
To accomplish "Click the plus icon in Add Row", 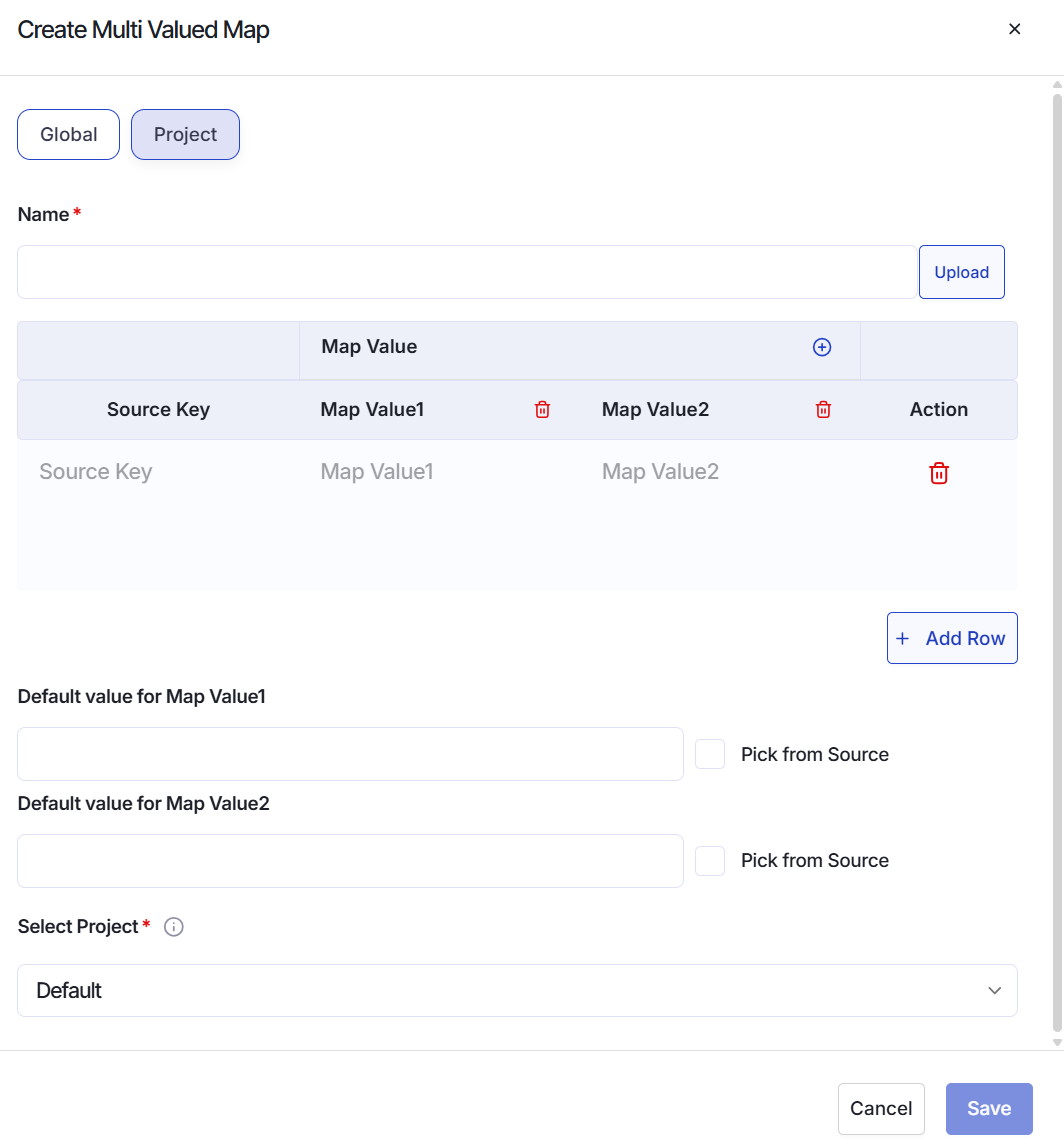I will pyautogui.click(x=903, y=638).
